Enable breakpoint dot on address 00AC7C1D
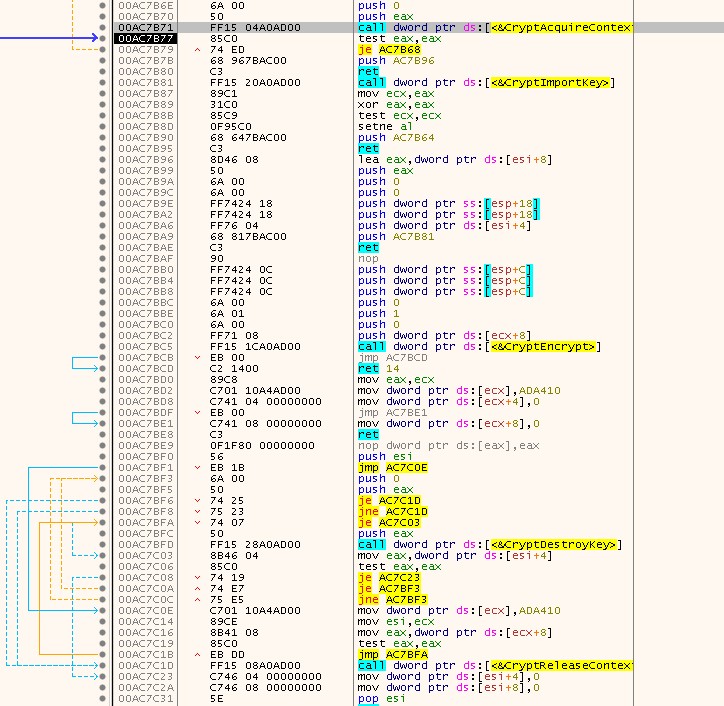The image size is (724, 706). pyautogui.click(x=104, y=665)
